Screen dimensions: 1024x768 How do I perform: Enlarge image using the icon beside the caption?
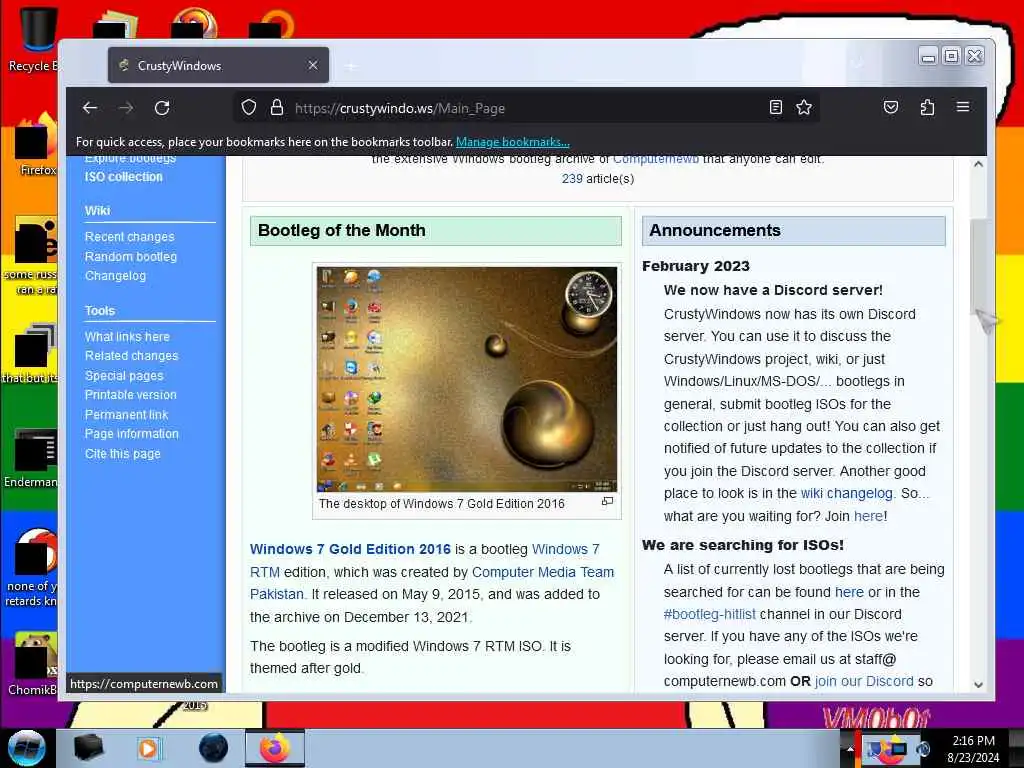[x=607, y=502]
